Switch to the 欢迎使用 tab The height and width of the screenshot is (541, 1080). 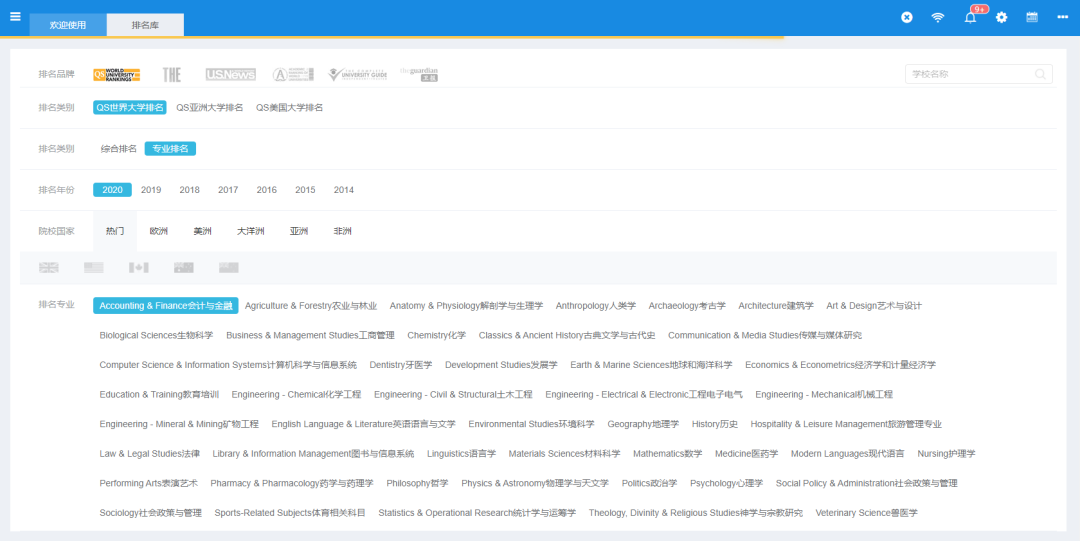[68, 24]
